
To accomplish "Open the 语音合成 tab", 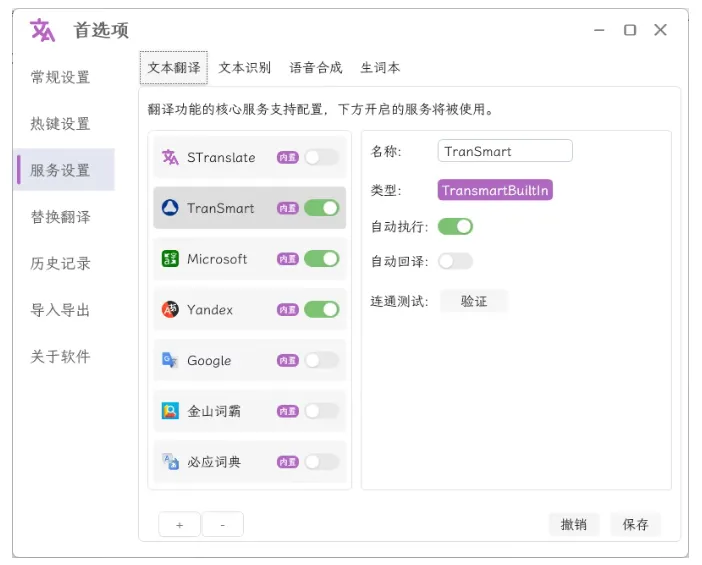I will click(x=316, y=68).
